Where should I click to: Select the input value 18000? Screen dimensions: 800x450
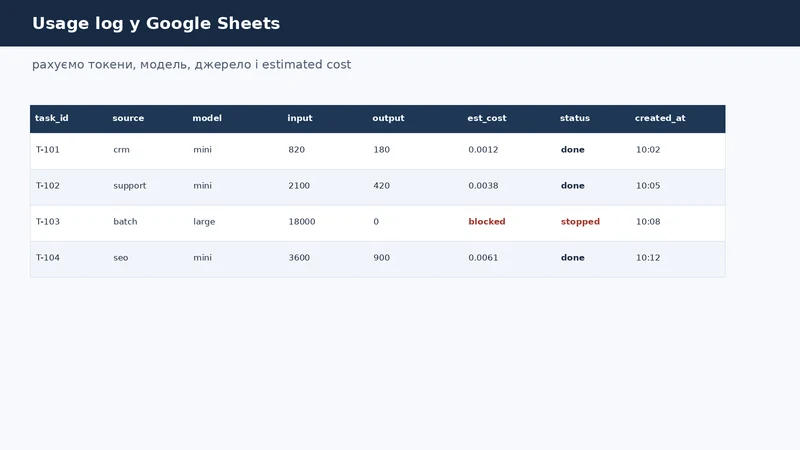coord(302,221)
